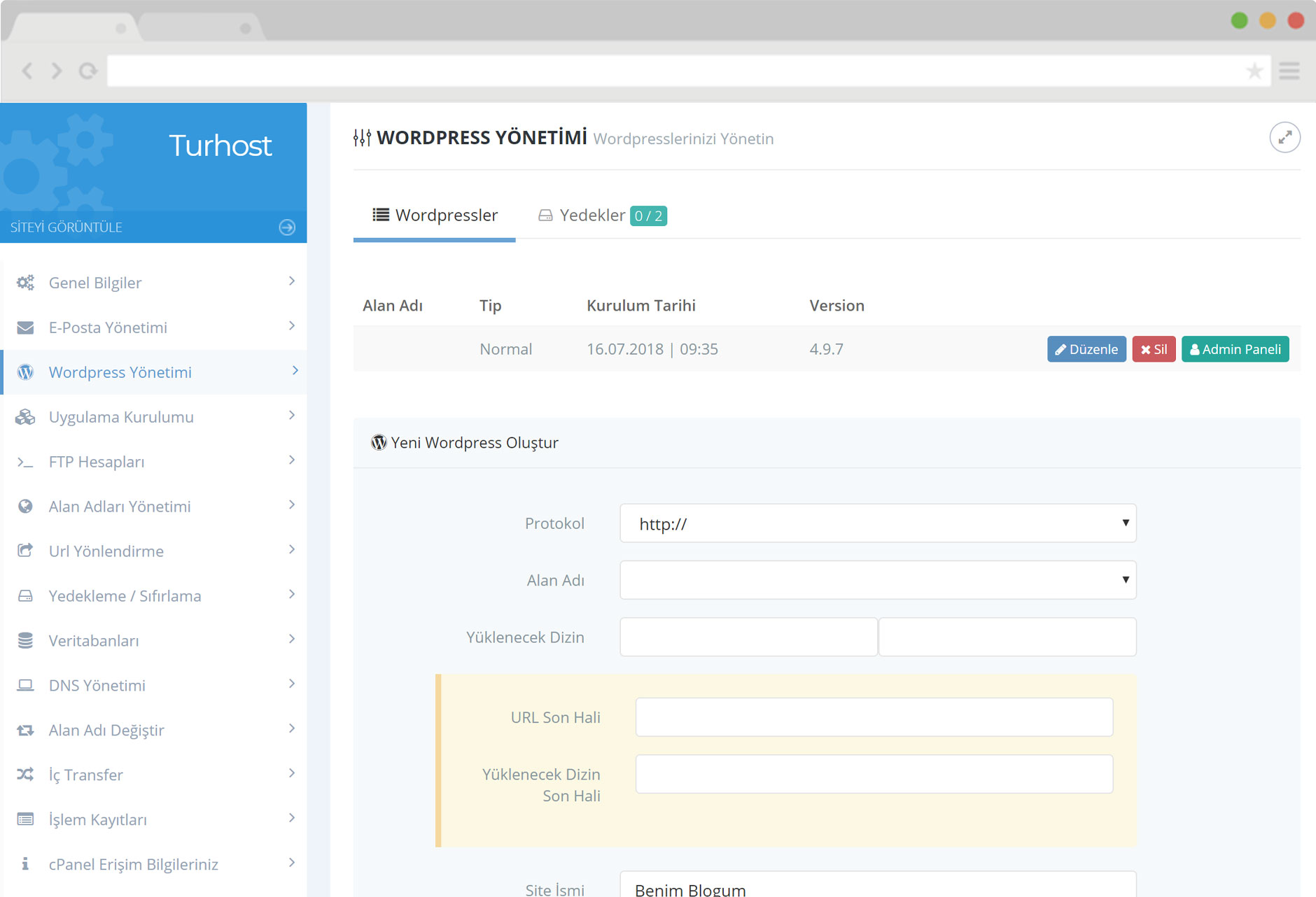Click the fullscreen expand icon at top right
This screenshot has height=897, width=1316.
point(1285,138)
